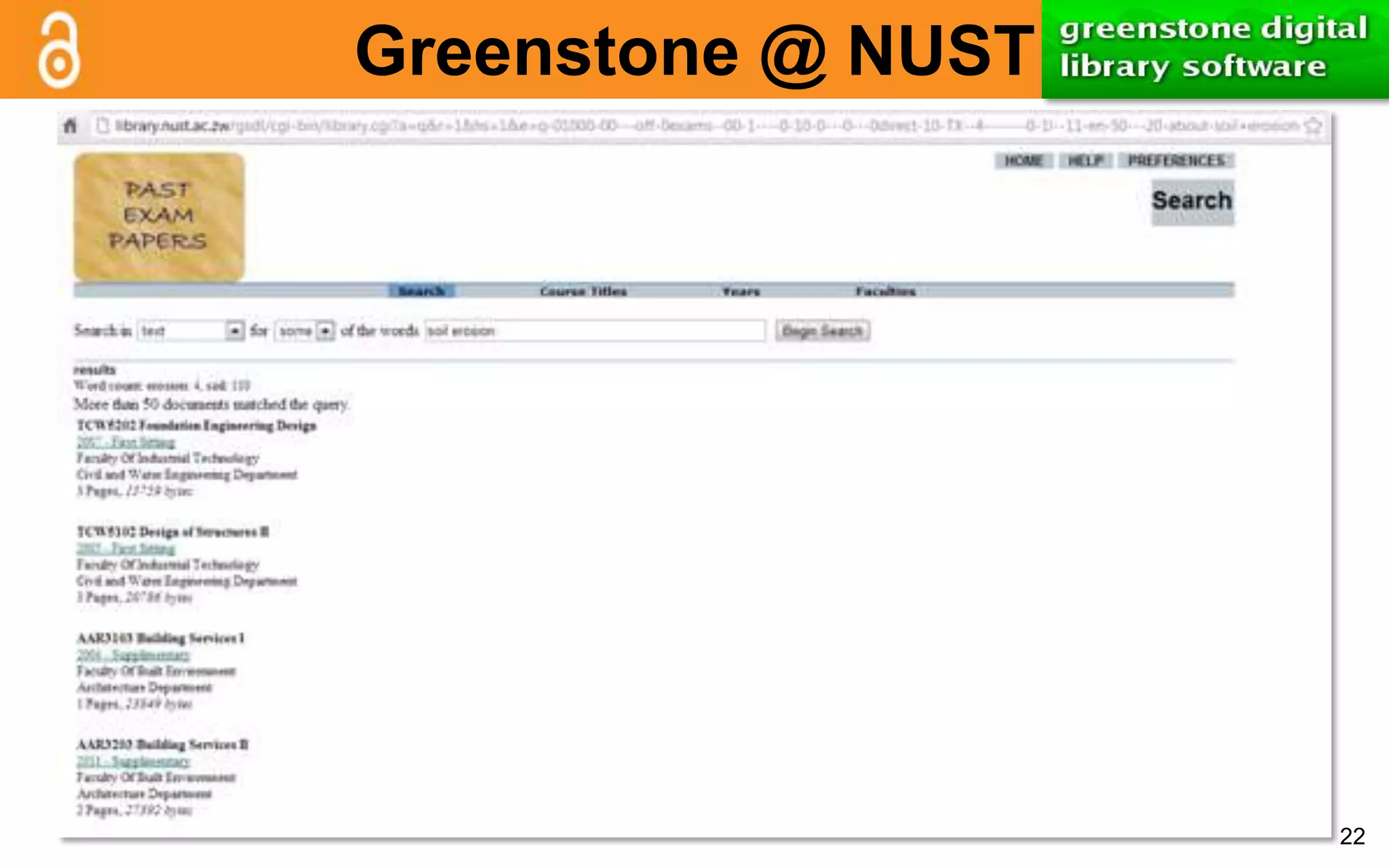Click the large 'Search' page heading

point(1192,201)
